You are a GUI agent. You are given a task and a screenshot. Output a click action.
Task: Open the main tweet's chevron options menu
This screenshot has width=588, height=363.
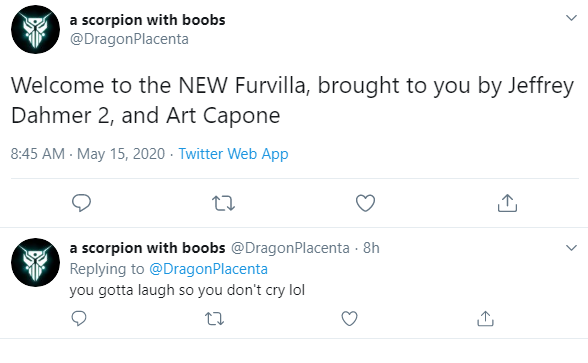click(571, 18)
